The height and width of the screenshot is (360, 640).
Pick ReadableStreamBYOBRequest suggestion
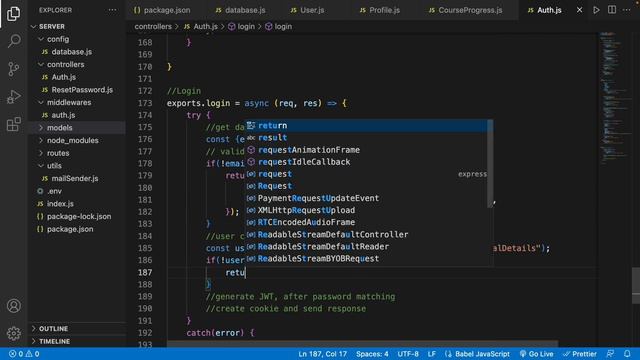(366, 259)
